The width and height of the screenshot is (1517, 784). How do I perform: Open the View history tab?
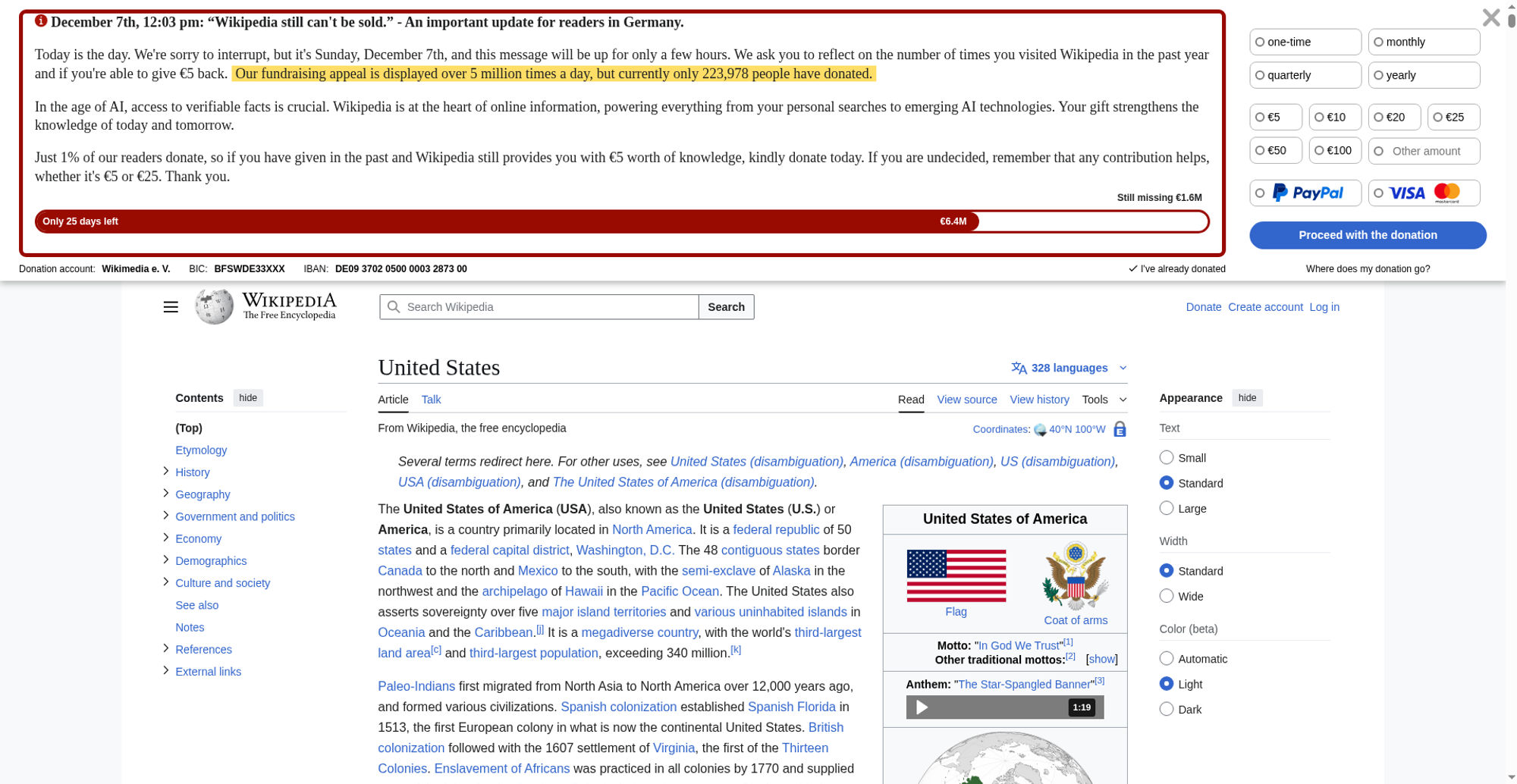(x=1039, y=400)
